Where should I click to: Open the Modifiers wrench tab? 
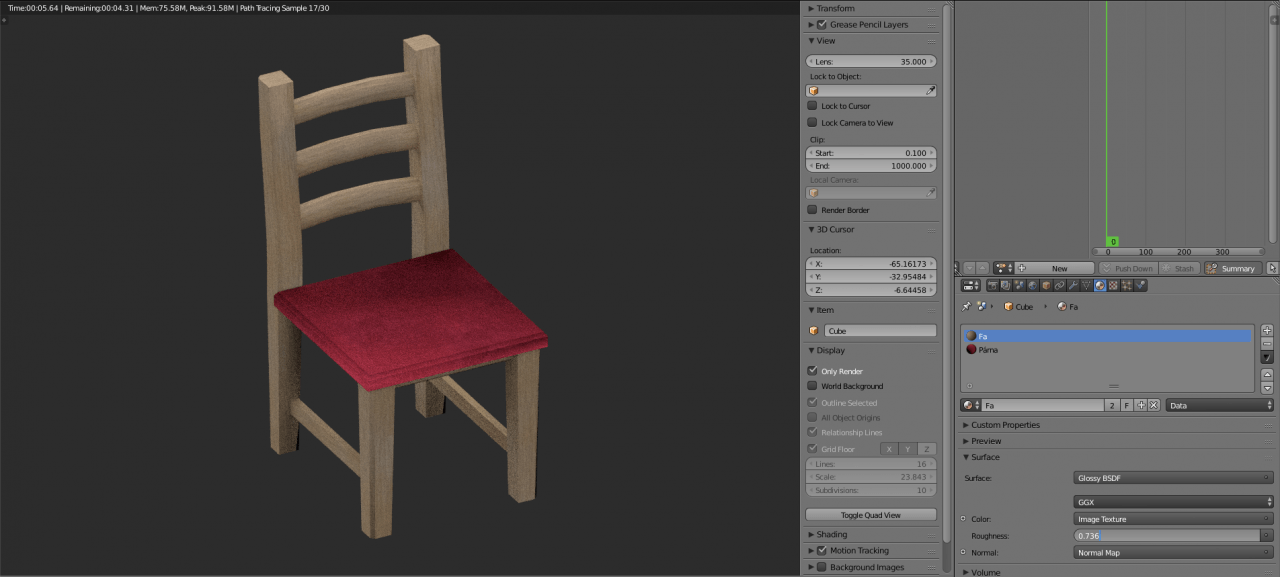point(1073,286)
